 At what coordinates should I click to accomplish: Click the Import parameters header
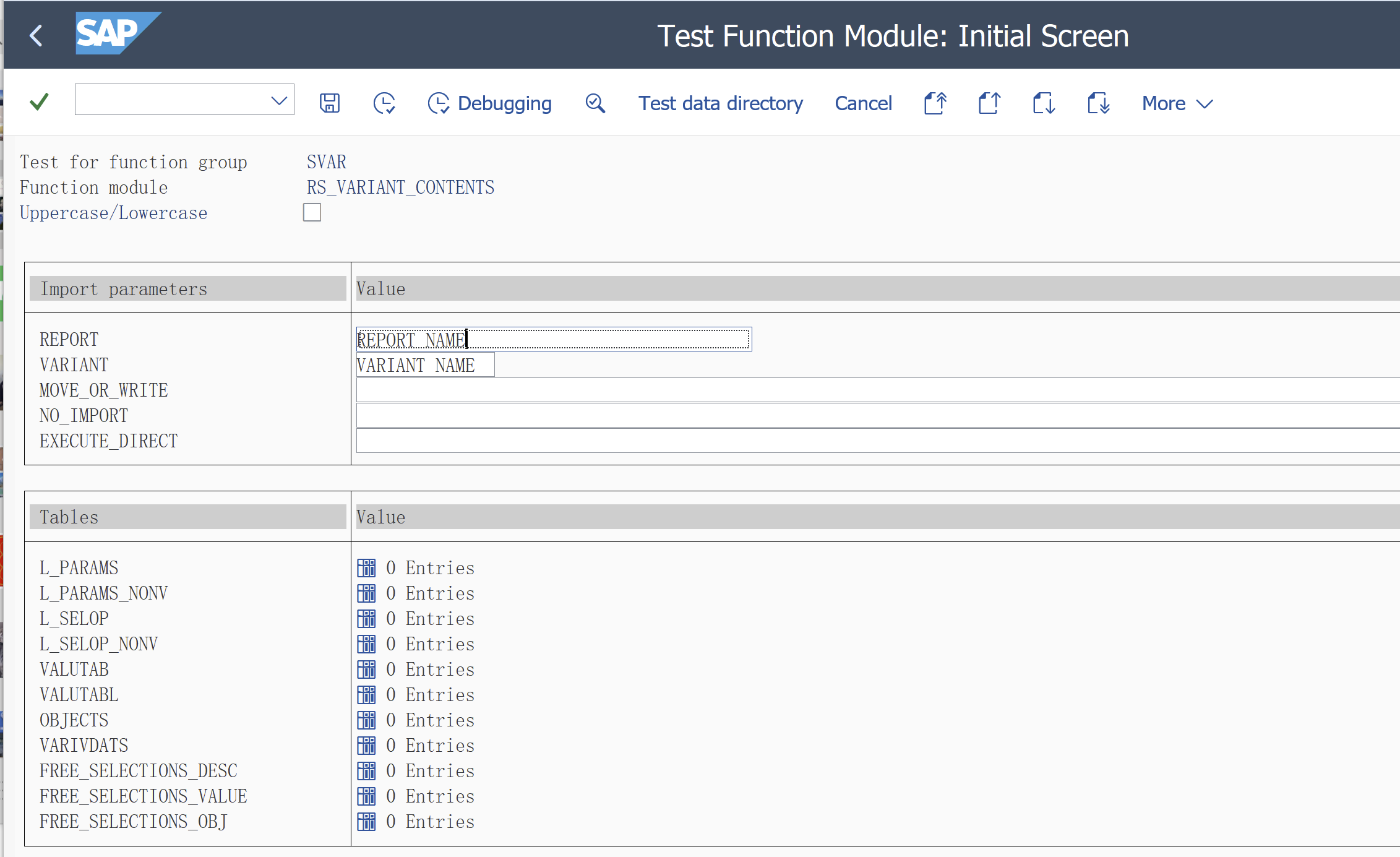[188, 288]
